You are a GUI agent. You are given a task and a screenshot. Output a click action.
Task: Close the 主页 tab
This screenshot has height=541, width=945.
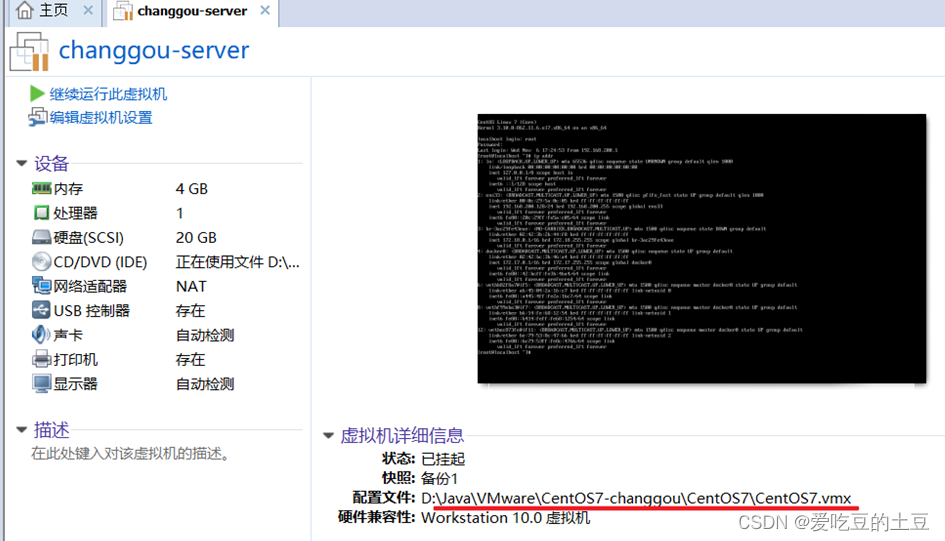(x=88, y=10)
